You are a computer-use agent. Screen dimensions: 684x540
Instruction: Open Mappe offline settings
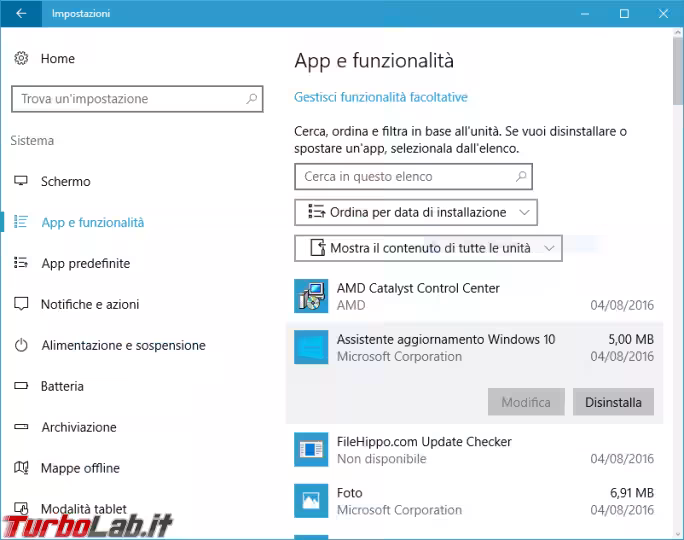[80, 468]
